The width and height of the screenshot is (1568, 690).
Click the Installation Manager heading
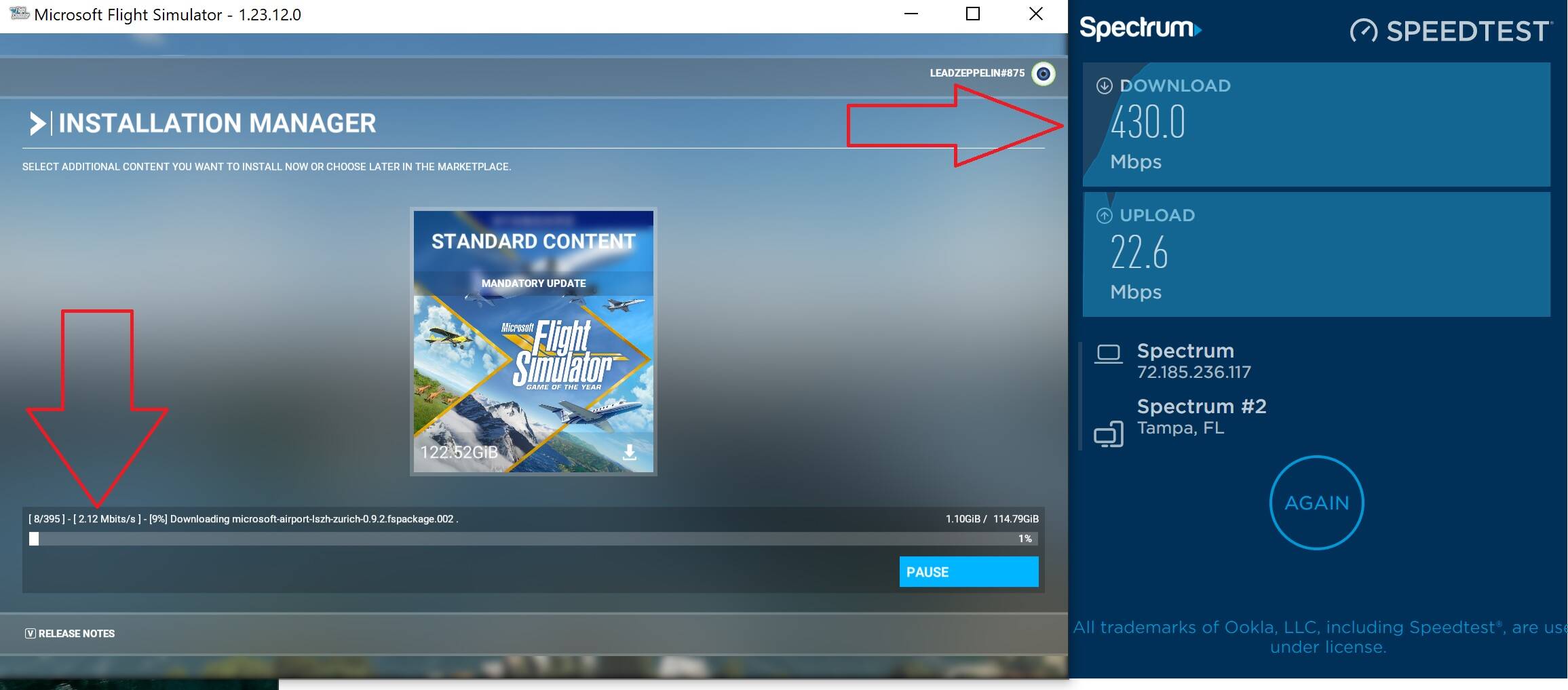[217, 123]
